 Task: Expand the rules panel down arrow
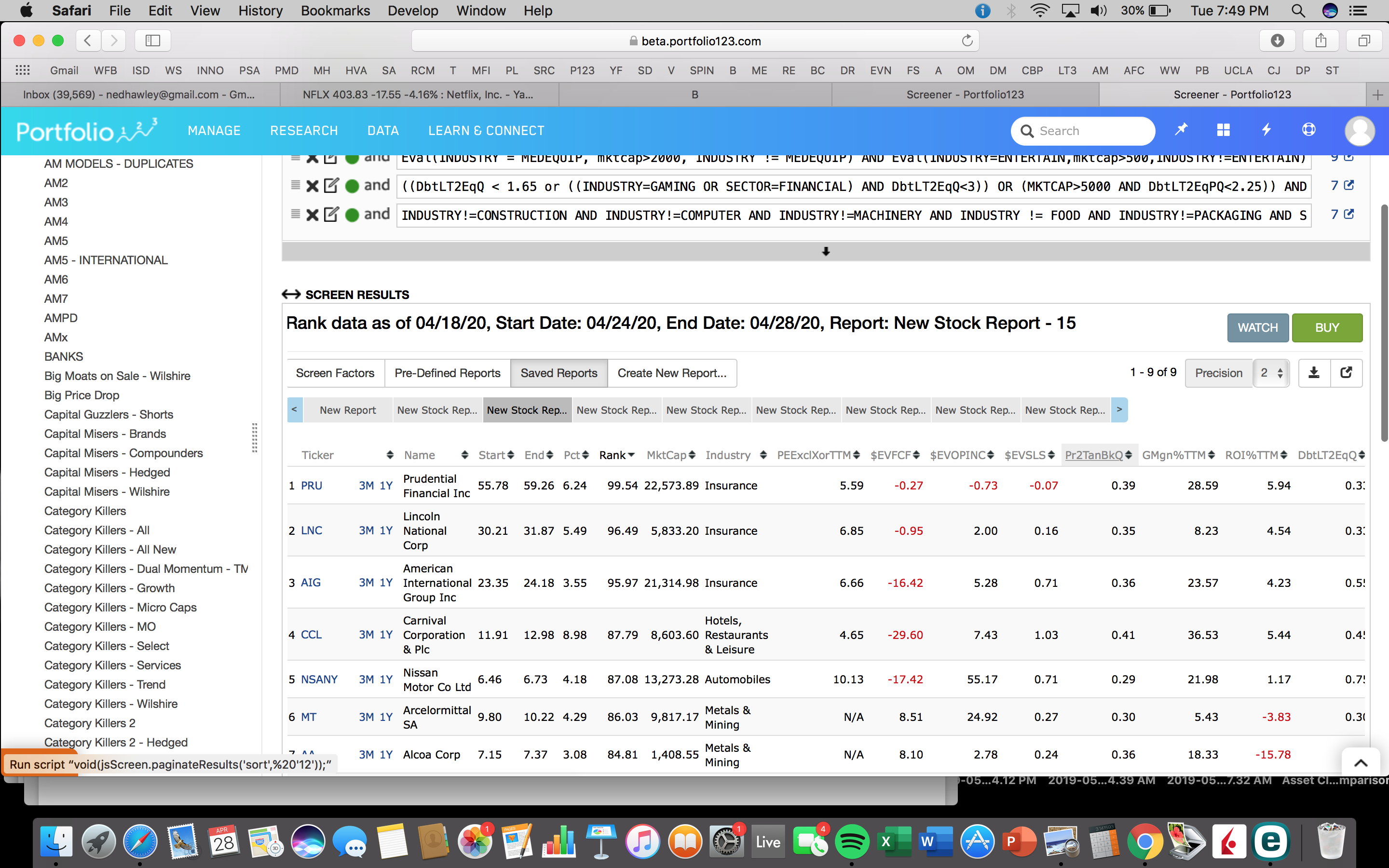pos(825,251)
